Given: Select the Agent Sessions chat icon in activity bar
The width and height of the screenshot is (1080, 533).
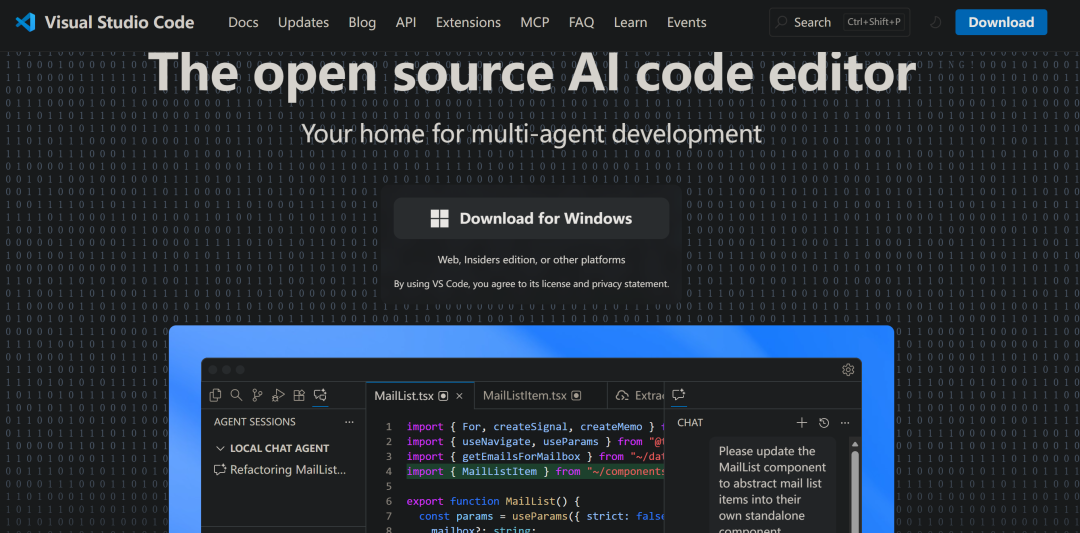Looking at the screenshot, I should click(x=320, y=395).
